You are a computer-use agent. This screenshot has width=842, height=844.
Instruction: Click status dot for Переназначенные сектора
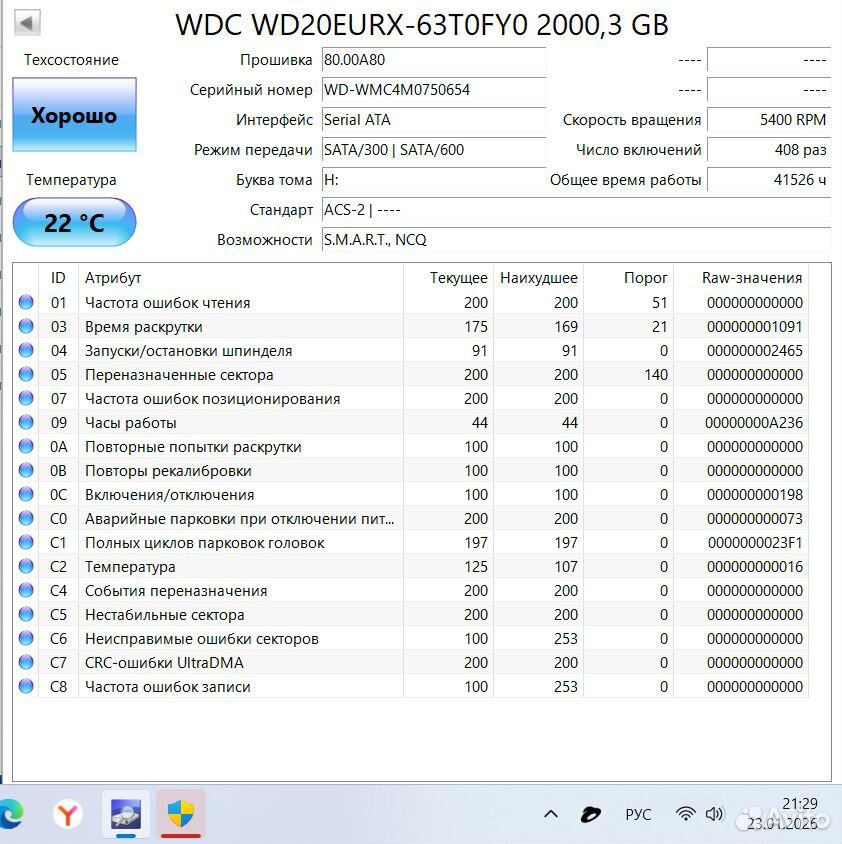click(26, 374)
